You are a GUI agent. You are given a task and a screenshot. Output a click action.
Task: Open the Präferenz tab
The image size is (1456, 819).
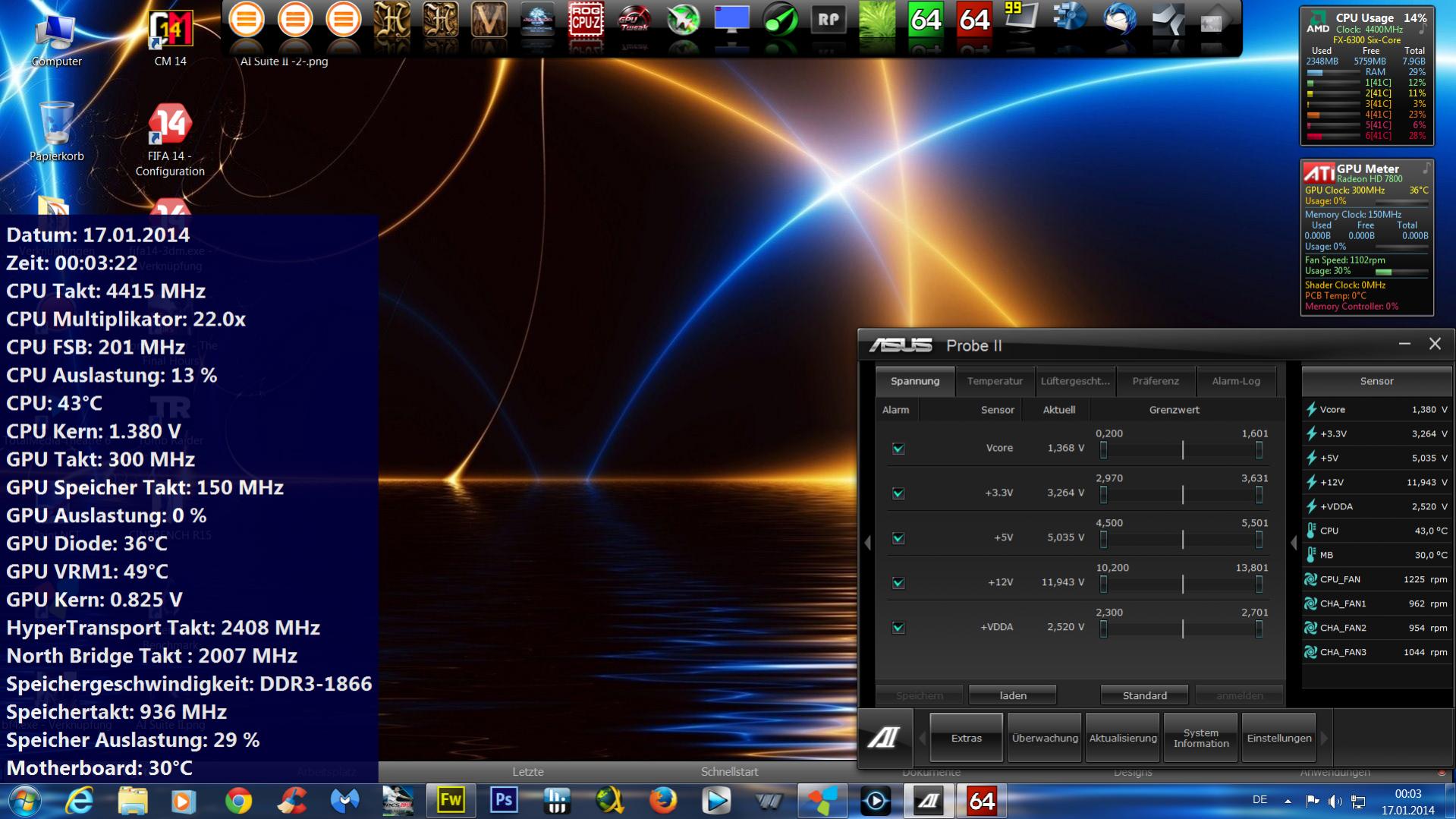click(1156, 381)
